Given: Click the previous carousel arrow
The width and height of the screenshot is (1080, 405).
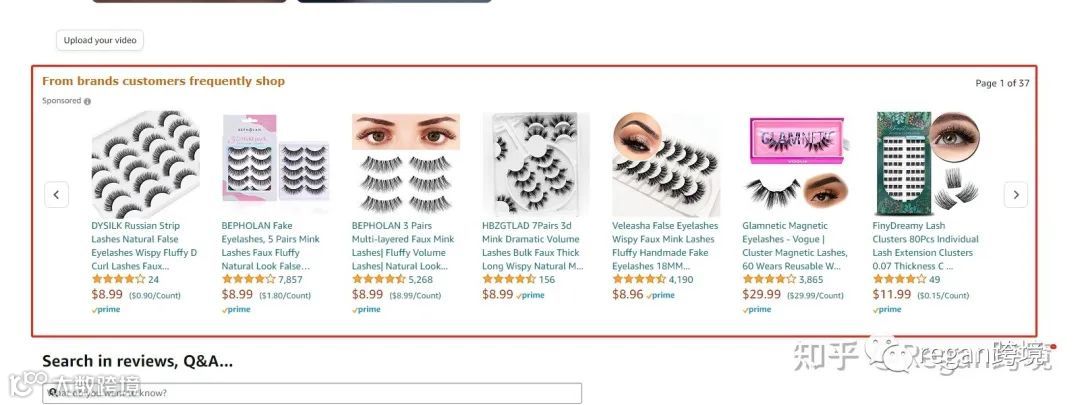Looking at the screenshot, I should coord(56,194).
